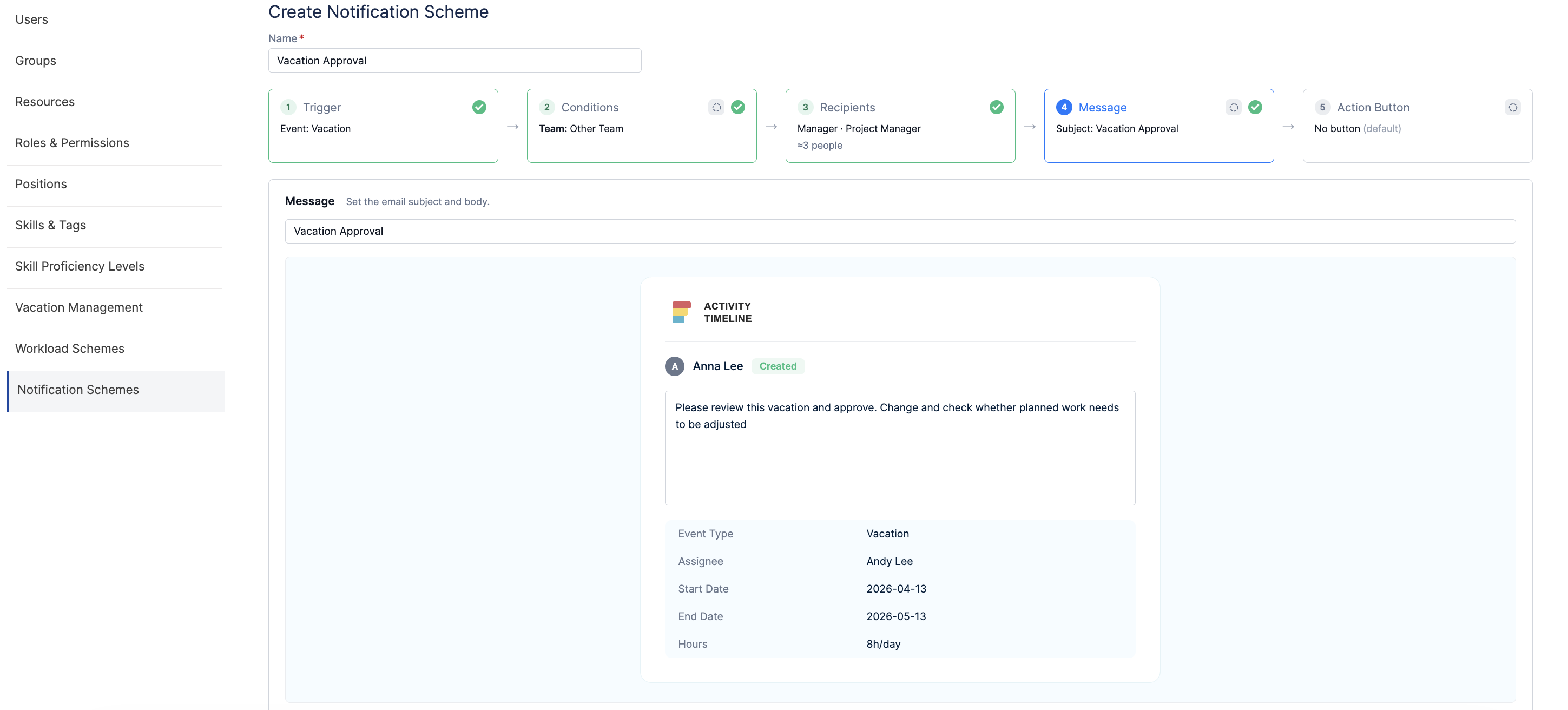Open Skill Proficiency Levels page

(x=115, y=266)
